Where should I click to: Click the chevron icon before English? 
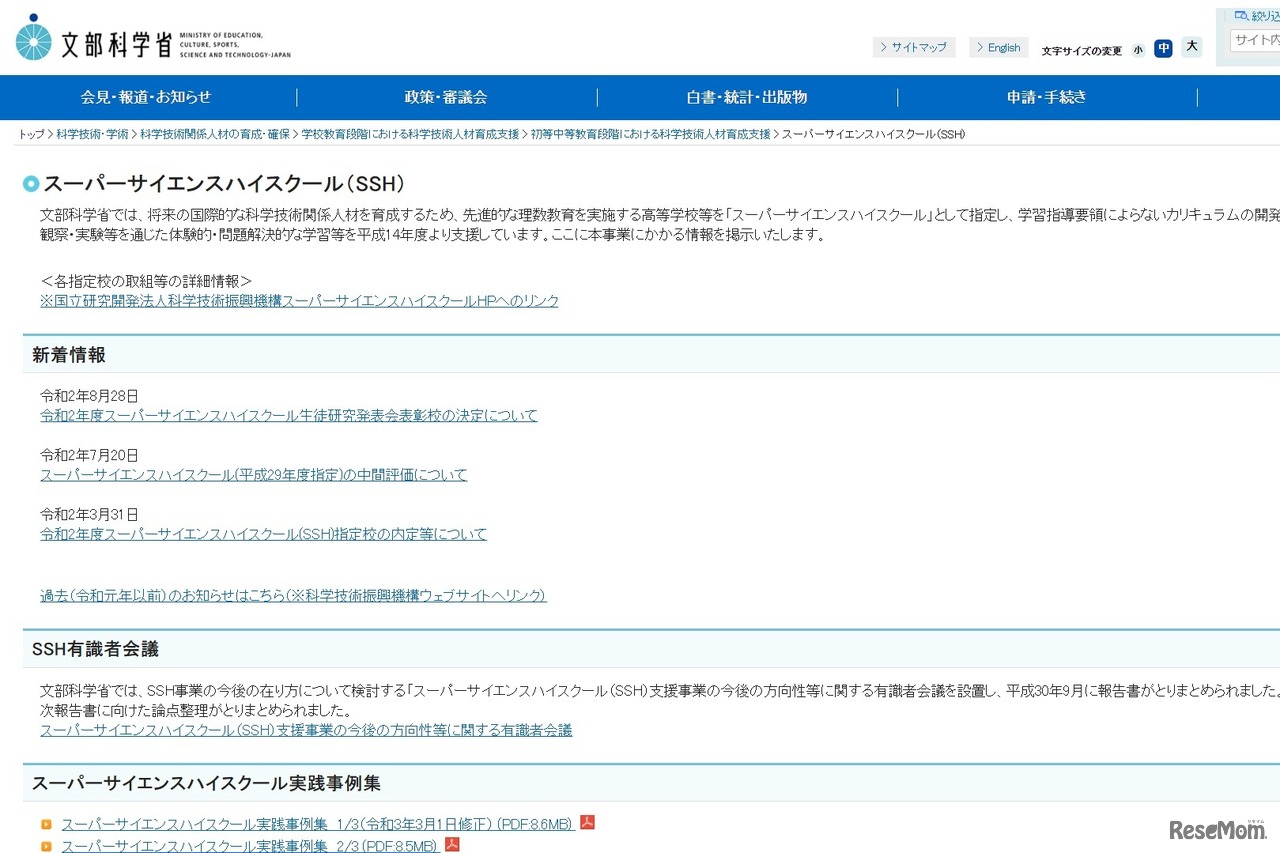pyautogui.click(x=978, y=47)
